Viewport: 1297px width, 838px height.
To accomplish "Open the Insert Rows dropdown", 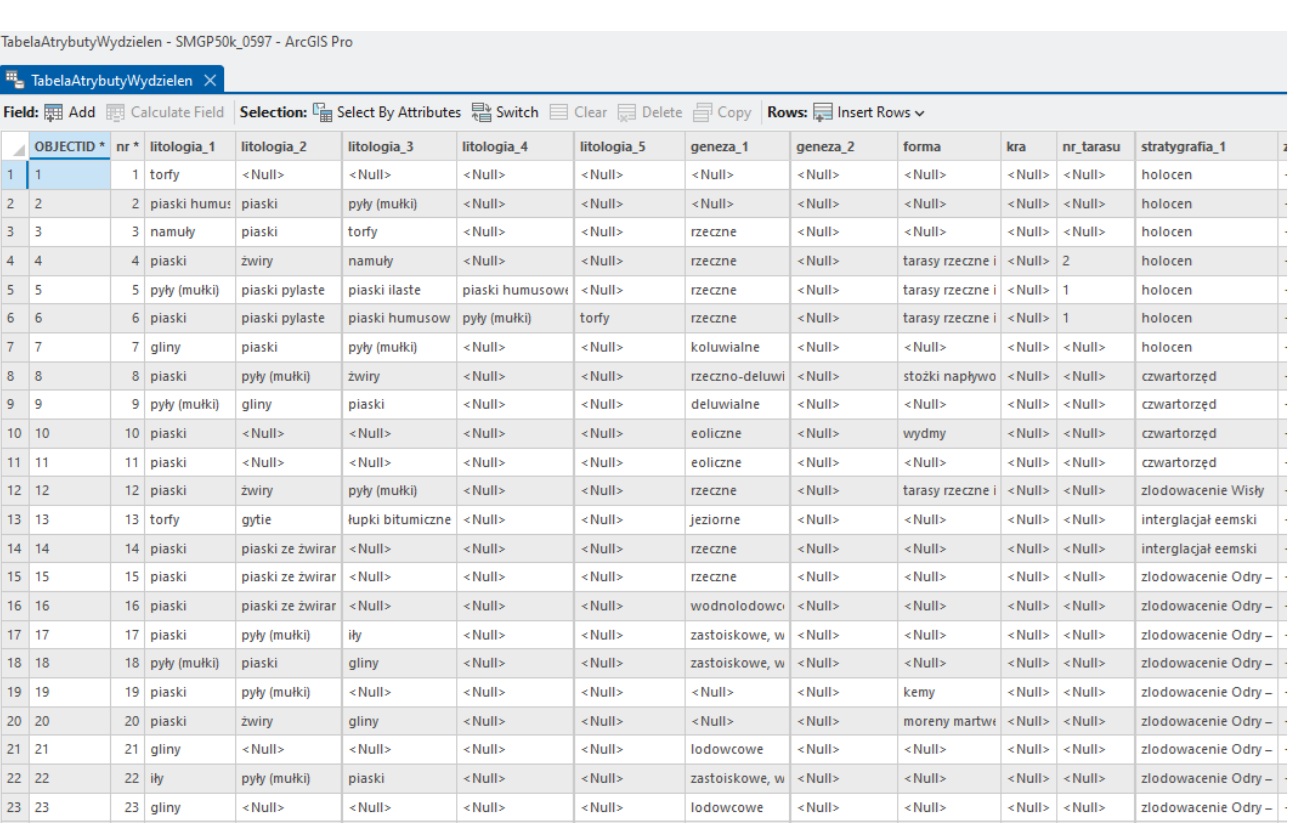I will 869,113.
